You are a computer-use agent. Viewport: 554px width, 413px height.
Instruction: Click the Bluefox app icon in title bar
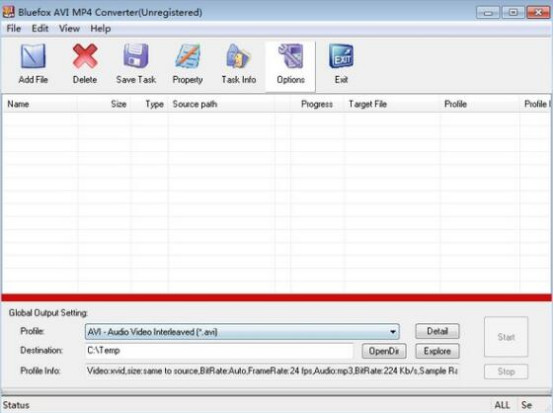point(8,12)
